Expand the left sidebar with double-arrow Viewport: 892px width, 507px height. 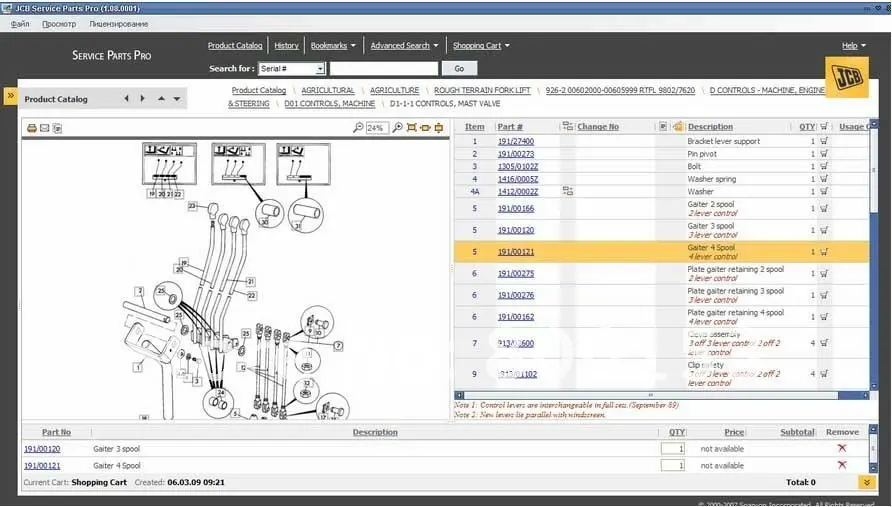(x=10, y=96)
